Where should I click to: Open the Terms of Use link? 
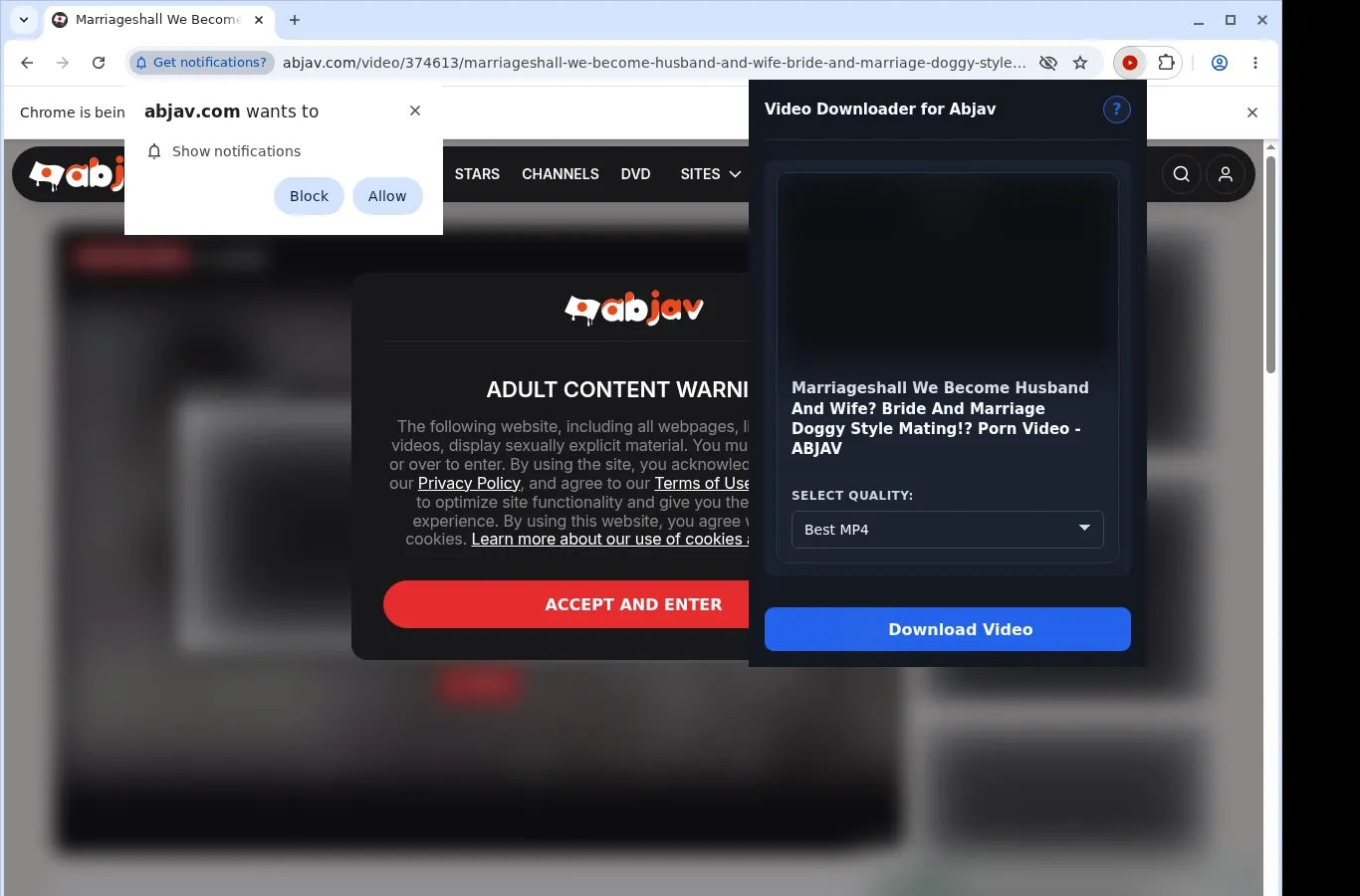(x=702, y=483)
